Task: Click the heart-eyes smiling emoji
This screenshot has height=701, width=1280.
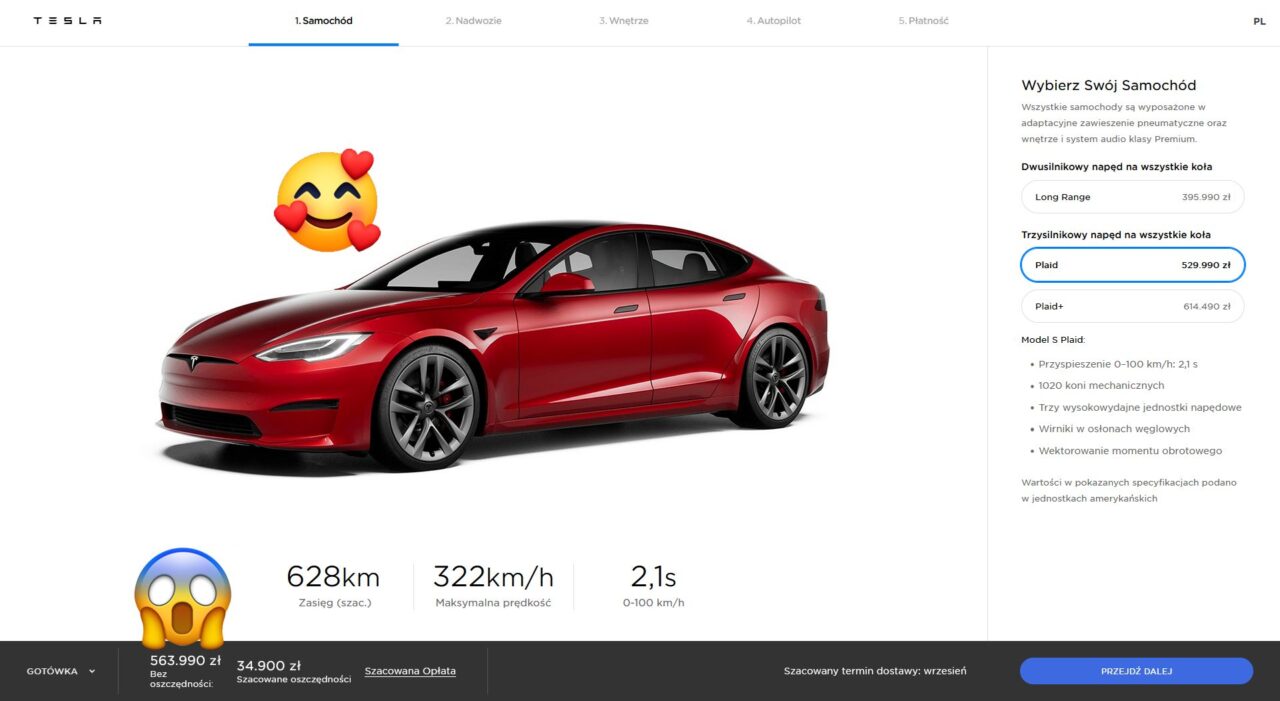Action: coord(328,200)
